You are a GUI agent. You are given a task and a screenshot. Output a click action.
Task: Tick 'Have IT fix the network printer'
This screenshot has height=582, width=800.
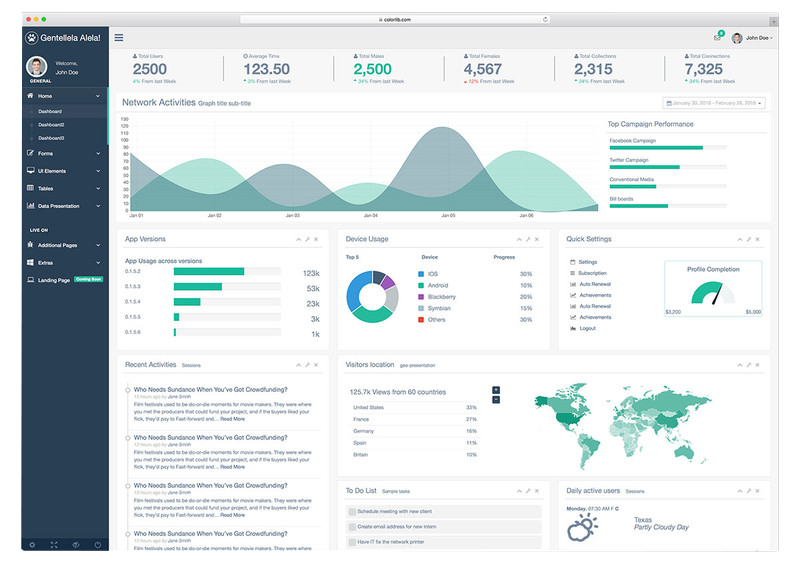tap(351, 541)
